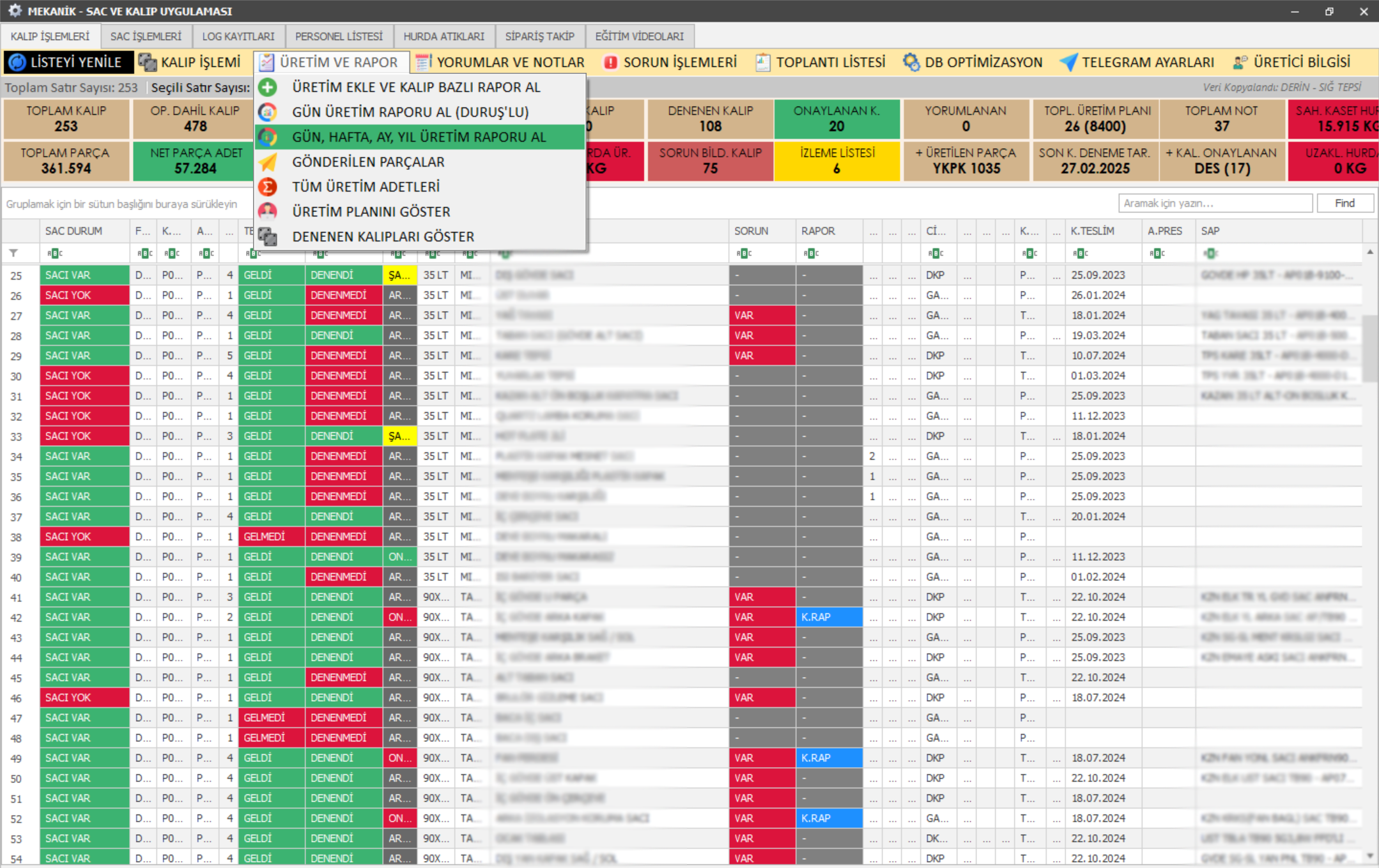This screenshot has height=868, width=1379.
Task: Click the Tüm Üretim Adetleri sigma icon
Action: pos(268,187)
